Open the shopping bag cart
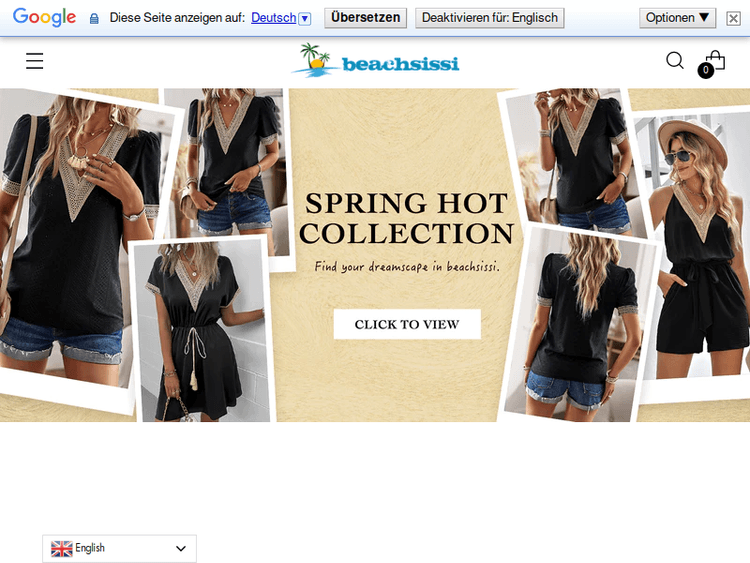Screen dimensions: 750x563 point(715,60)
